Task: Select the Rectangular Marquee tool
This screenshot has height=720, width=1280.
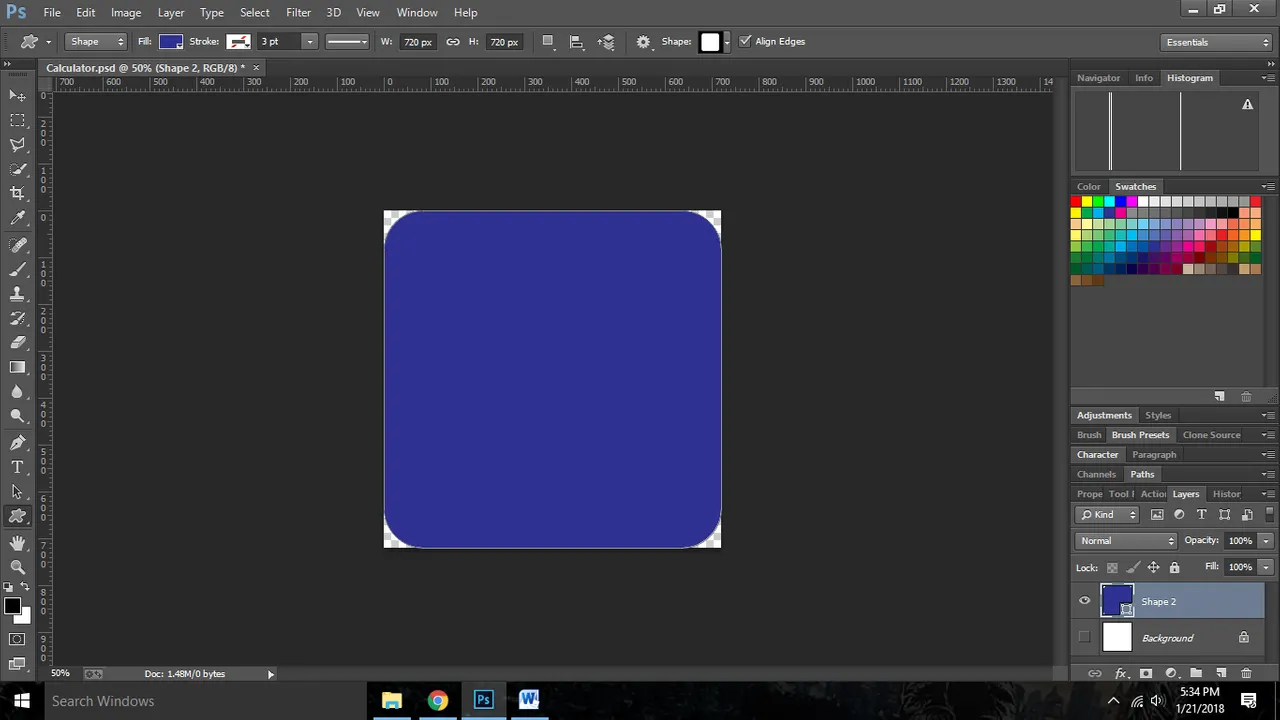Action: pyautogui.click(x=17, y=120)
